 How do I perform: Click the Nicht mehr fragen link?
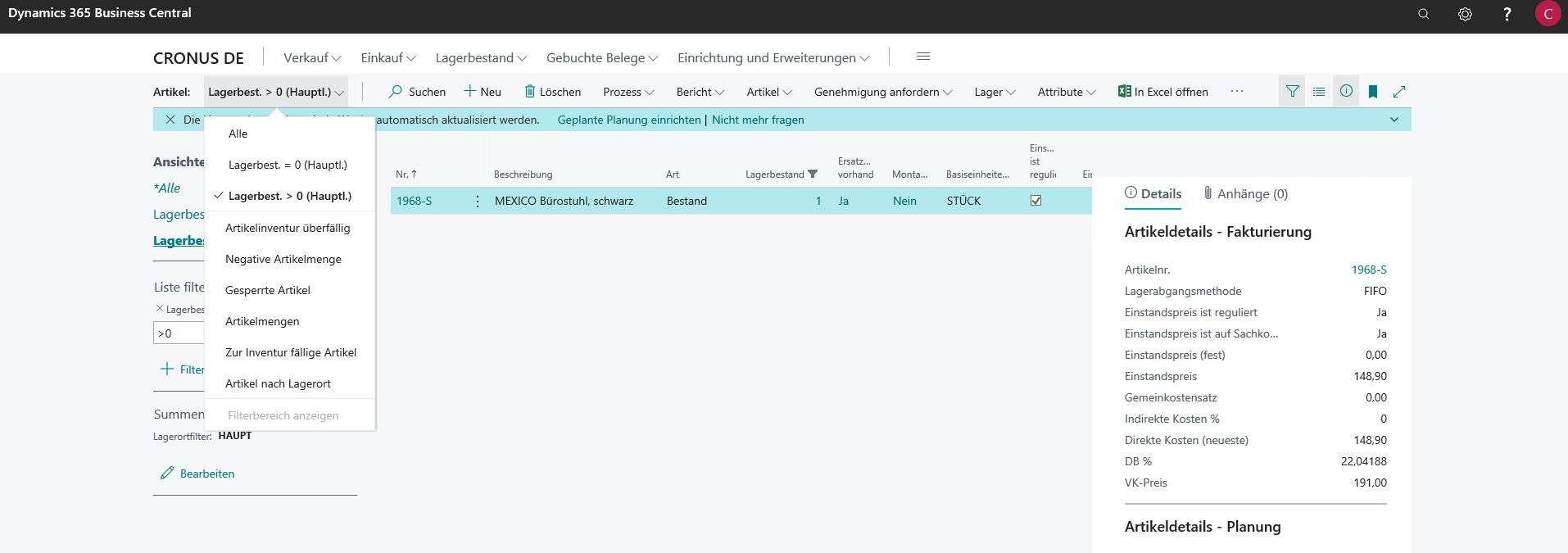click(758, 120)
